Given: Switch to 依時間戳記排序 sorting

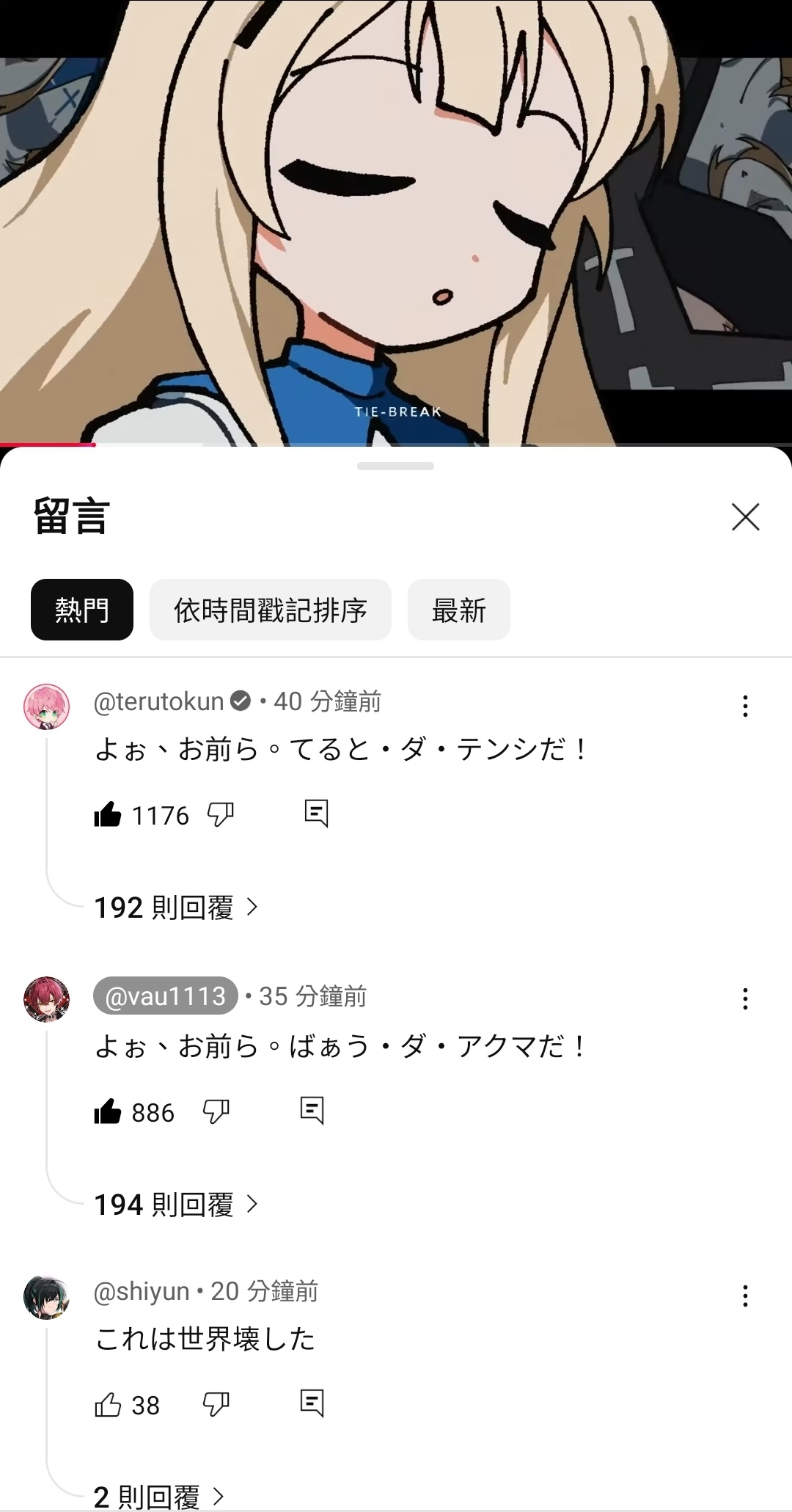Looking at the screenshot, I should [x=271, y=610].
